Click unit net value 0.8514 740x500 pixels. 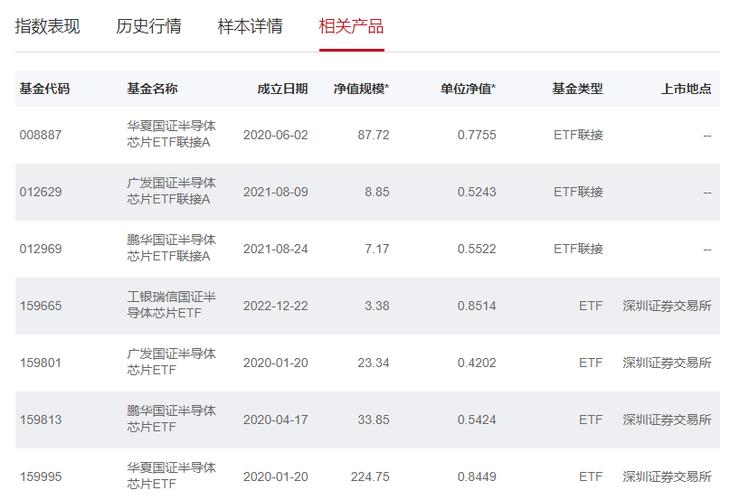coord(477,306)
